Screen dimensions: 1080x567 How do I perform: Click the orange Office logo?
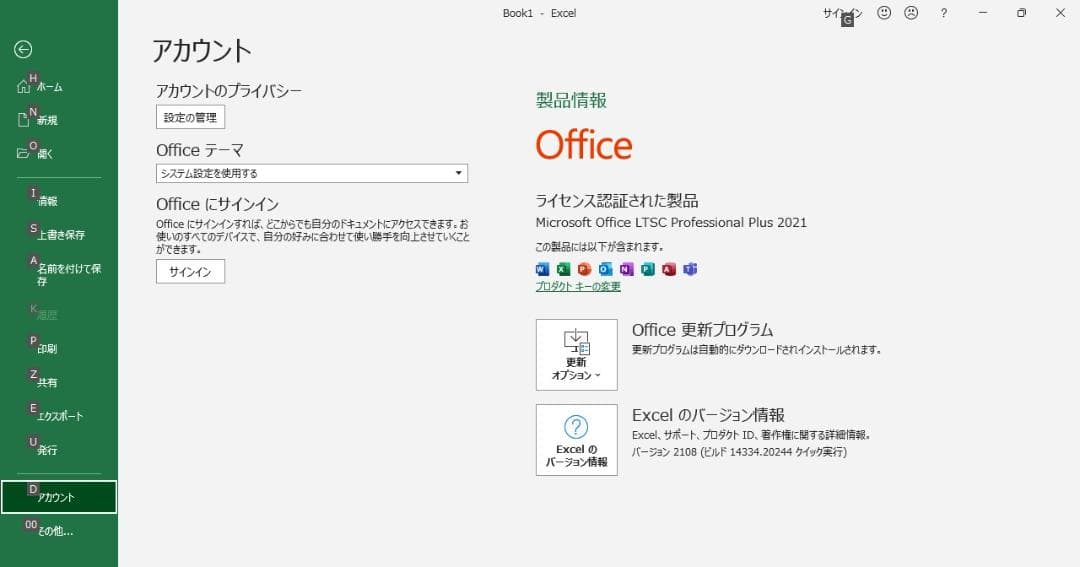click(583, 145)
